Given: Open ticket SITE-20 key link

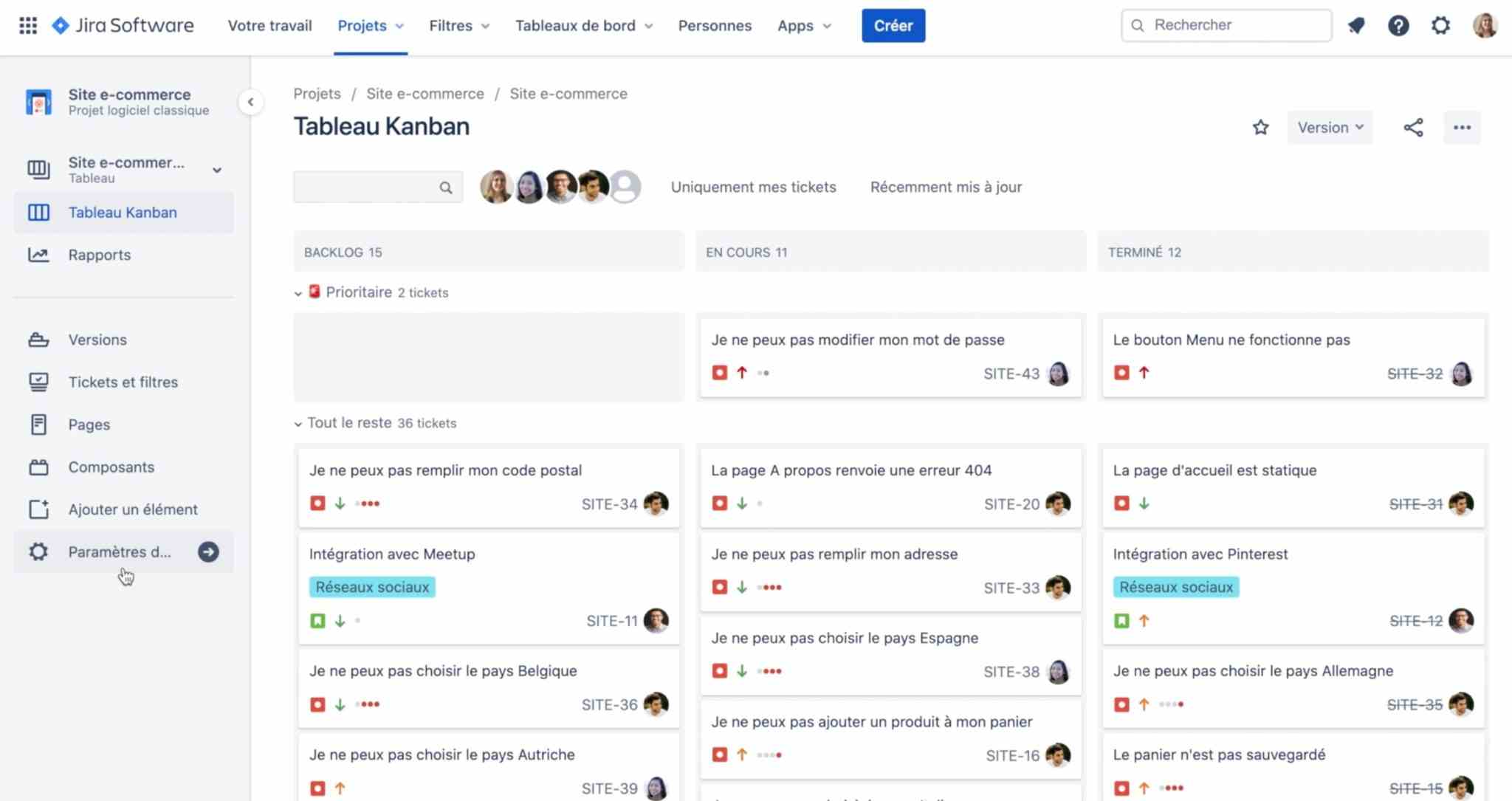Looking at the screenshot, I should (x=1011, y=504).
